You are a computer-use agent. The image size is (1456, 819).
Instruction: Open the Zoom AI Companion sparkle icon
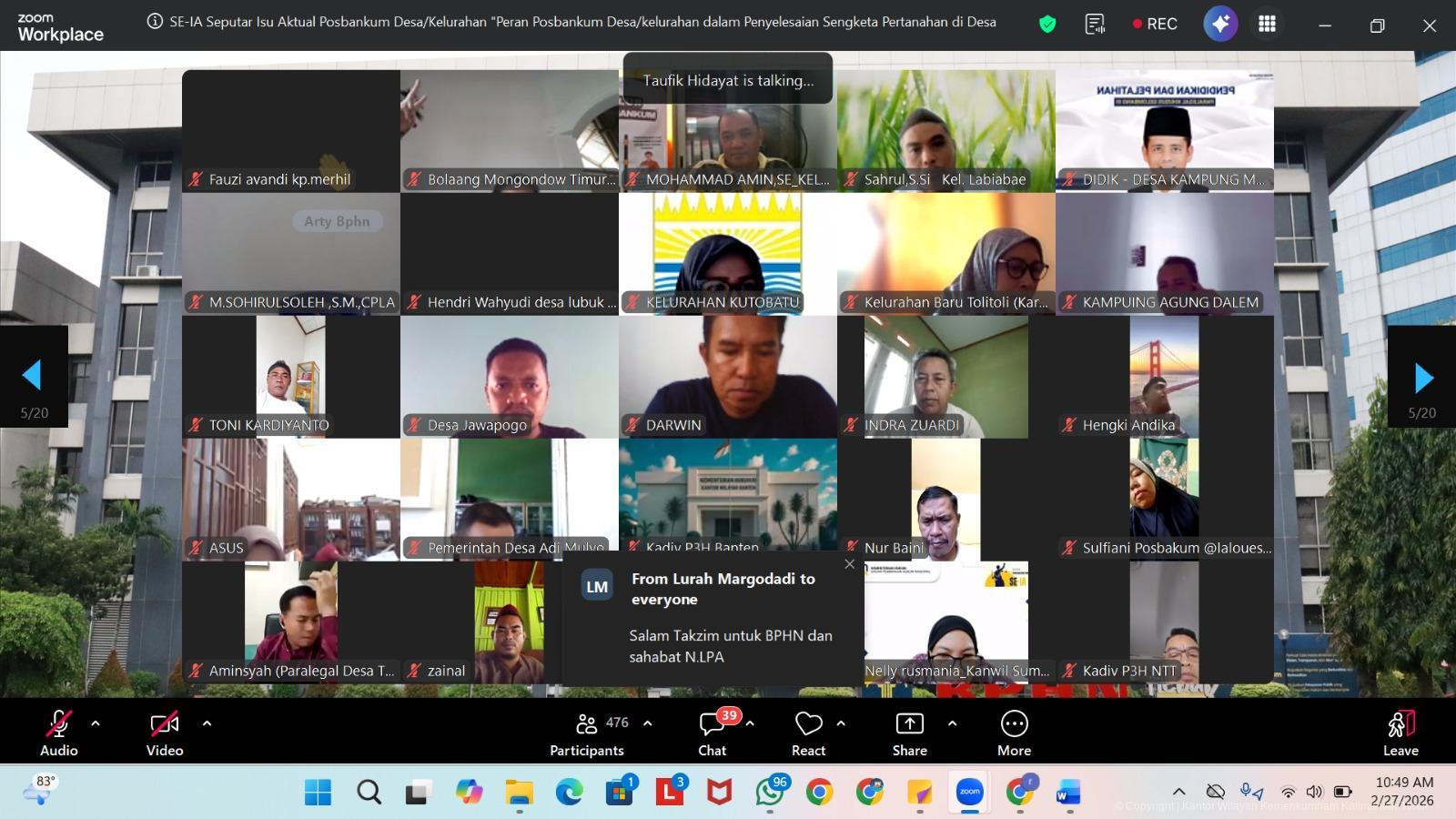1220,25
